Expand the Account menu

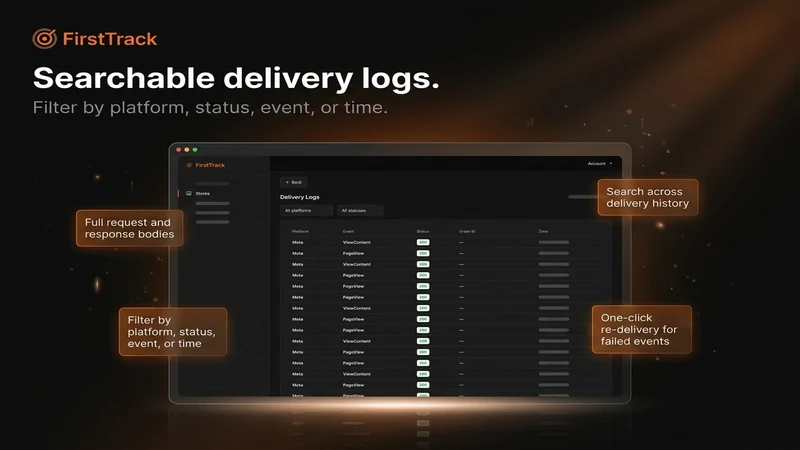(x=599, y=163)
